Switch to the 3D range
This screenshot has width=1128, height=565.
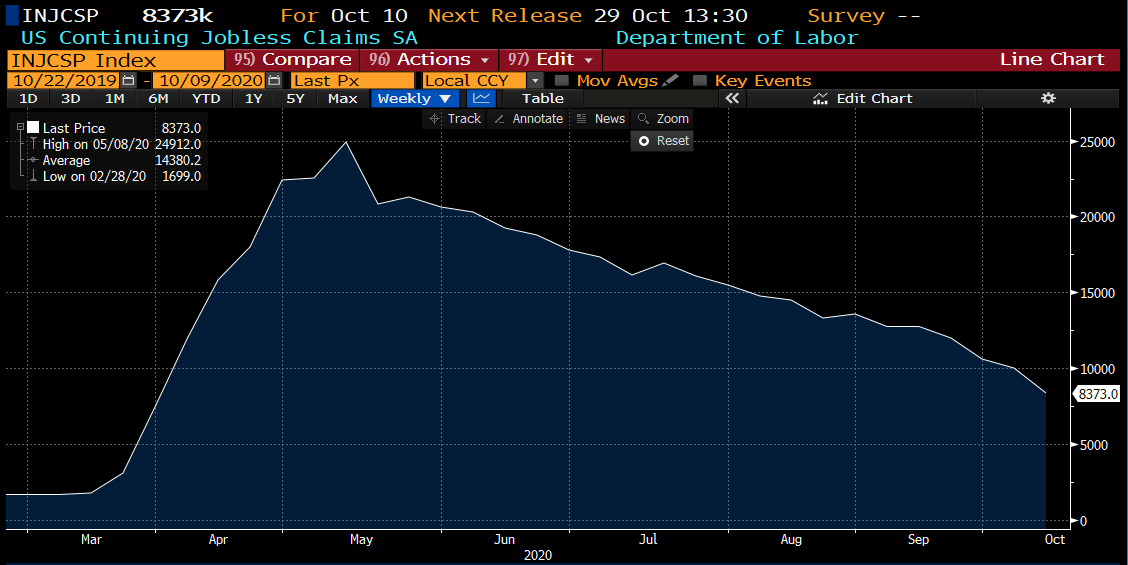click(x=70, y=99)
